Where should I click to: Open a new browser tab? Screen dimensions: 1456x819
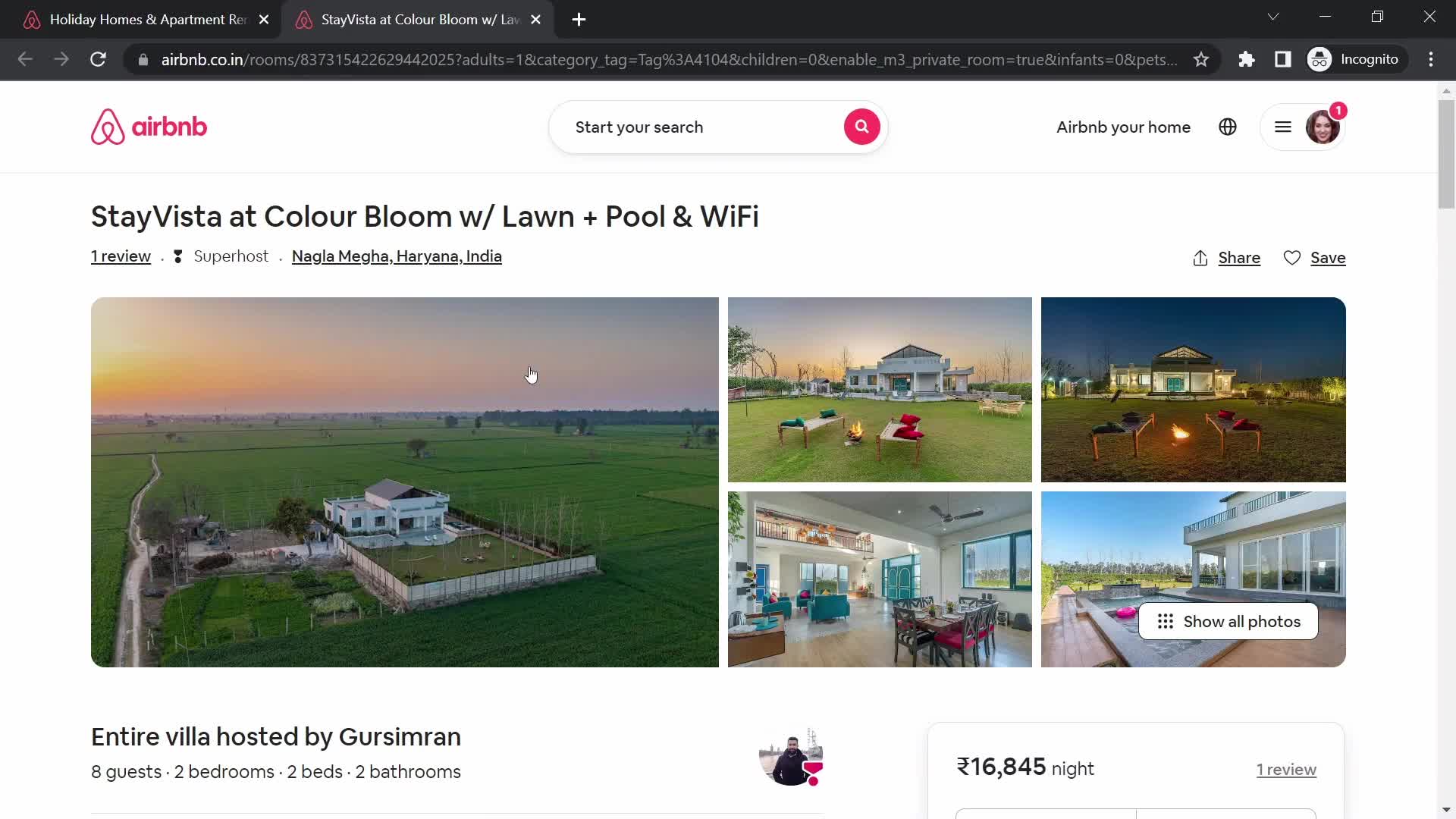[579, 19]
